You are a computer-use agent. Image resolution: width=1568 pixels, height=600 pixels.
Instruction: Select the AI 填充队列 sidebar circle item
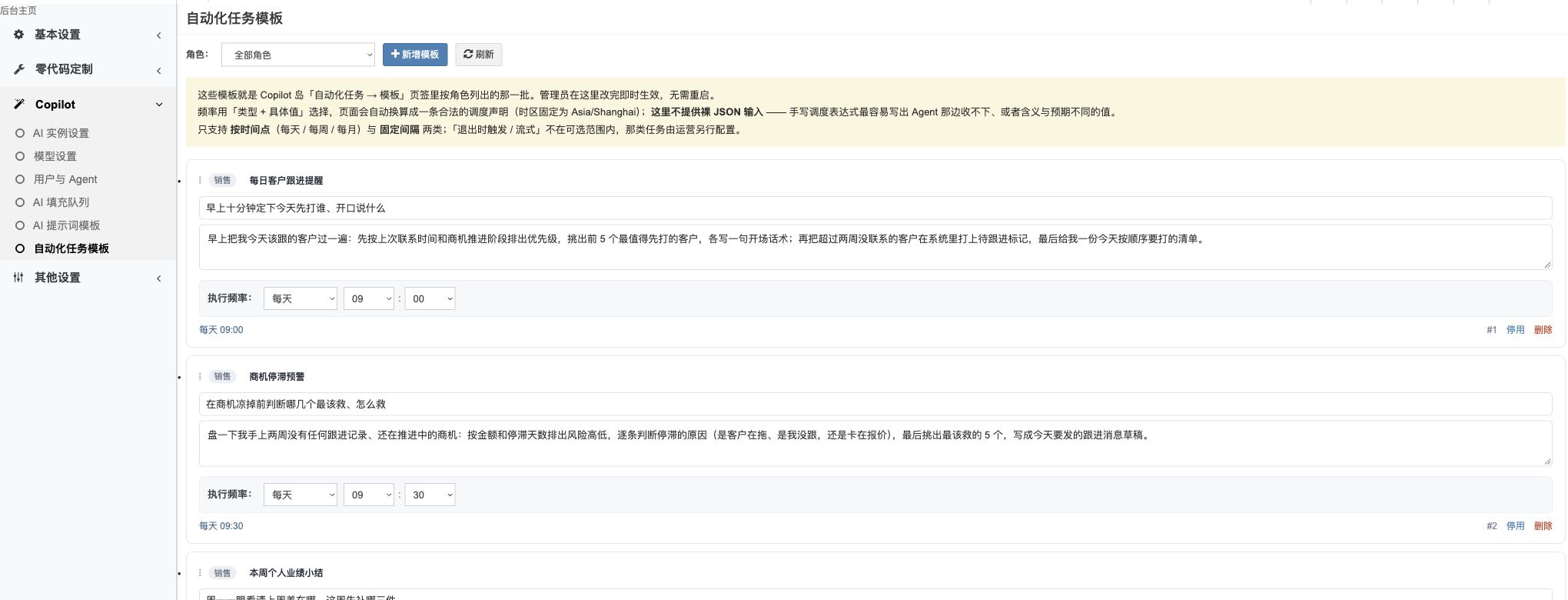pyautogui.click(x=52, y=202)
